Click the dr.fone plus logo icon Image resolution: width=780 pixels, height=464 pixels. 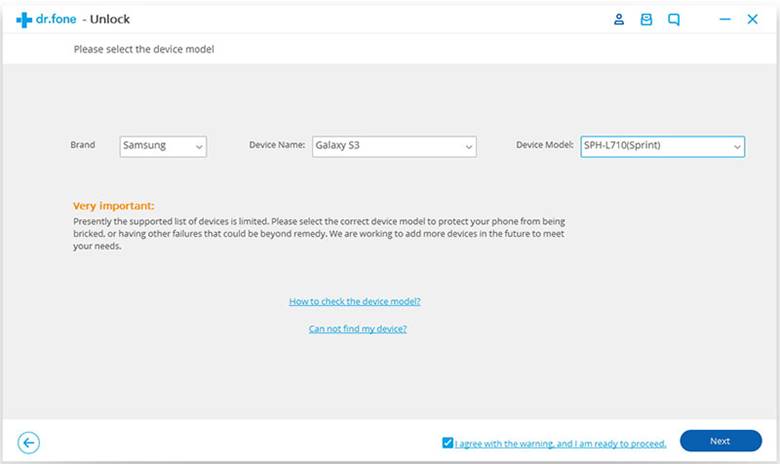pyautogui.click(x=24, y=19)
